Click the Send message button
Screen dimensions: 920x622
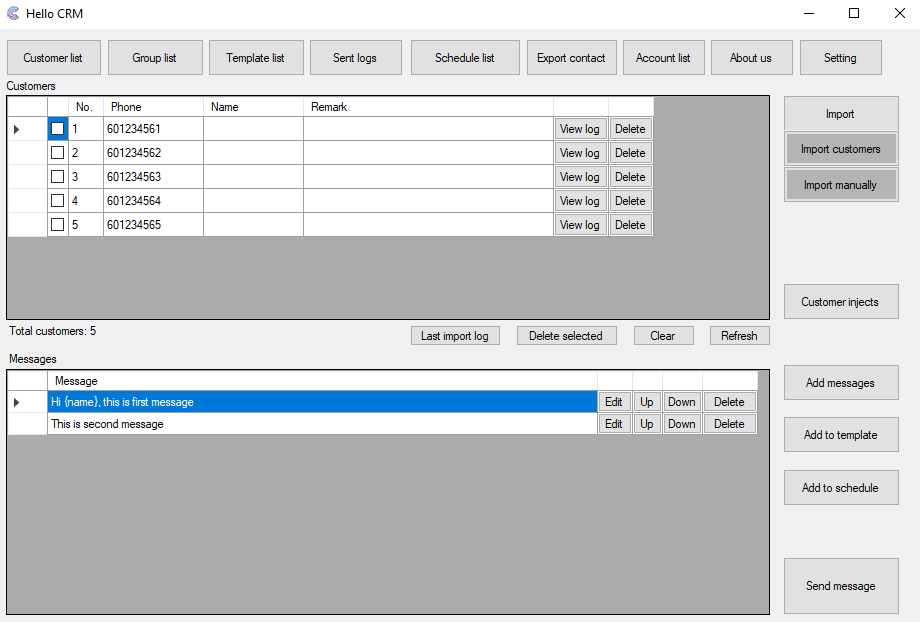[840, 586]
